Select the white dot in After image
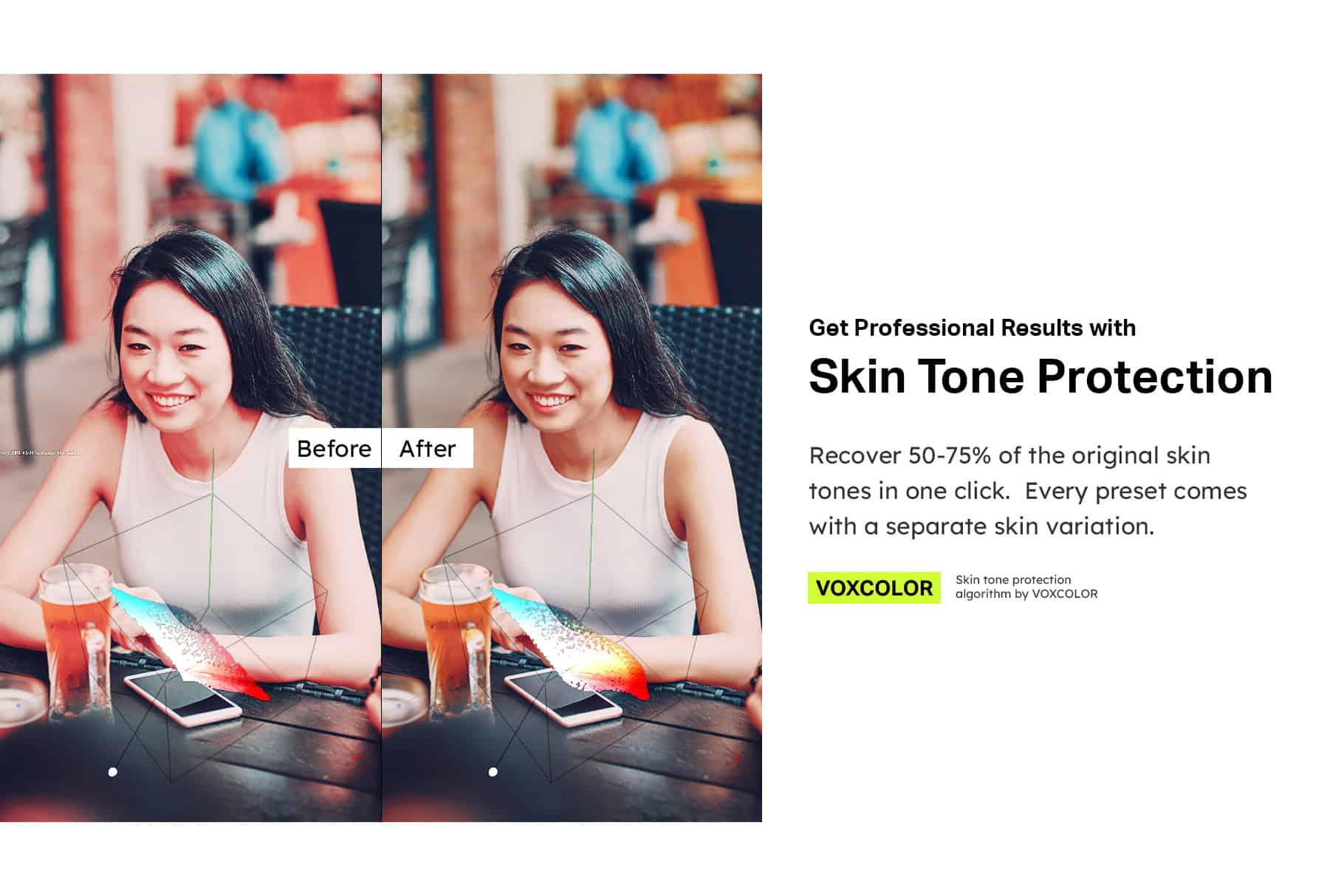This screenshot has height=896, width=1344. coord(493,772)
